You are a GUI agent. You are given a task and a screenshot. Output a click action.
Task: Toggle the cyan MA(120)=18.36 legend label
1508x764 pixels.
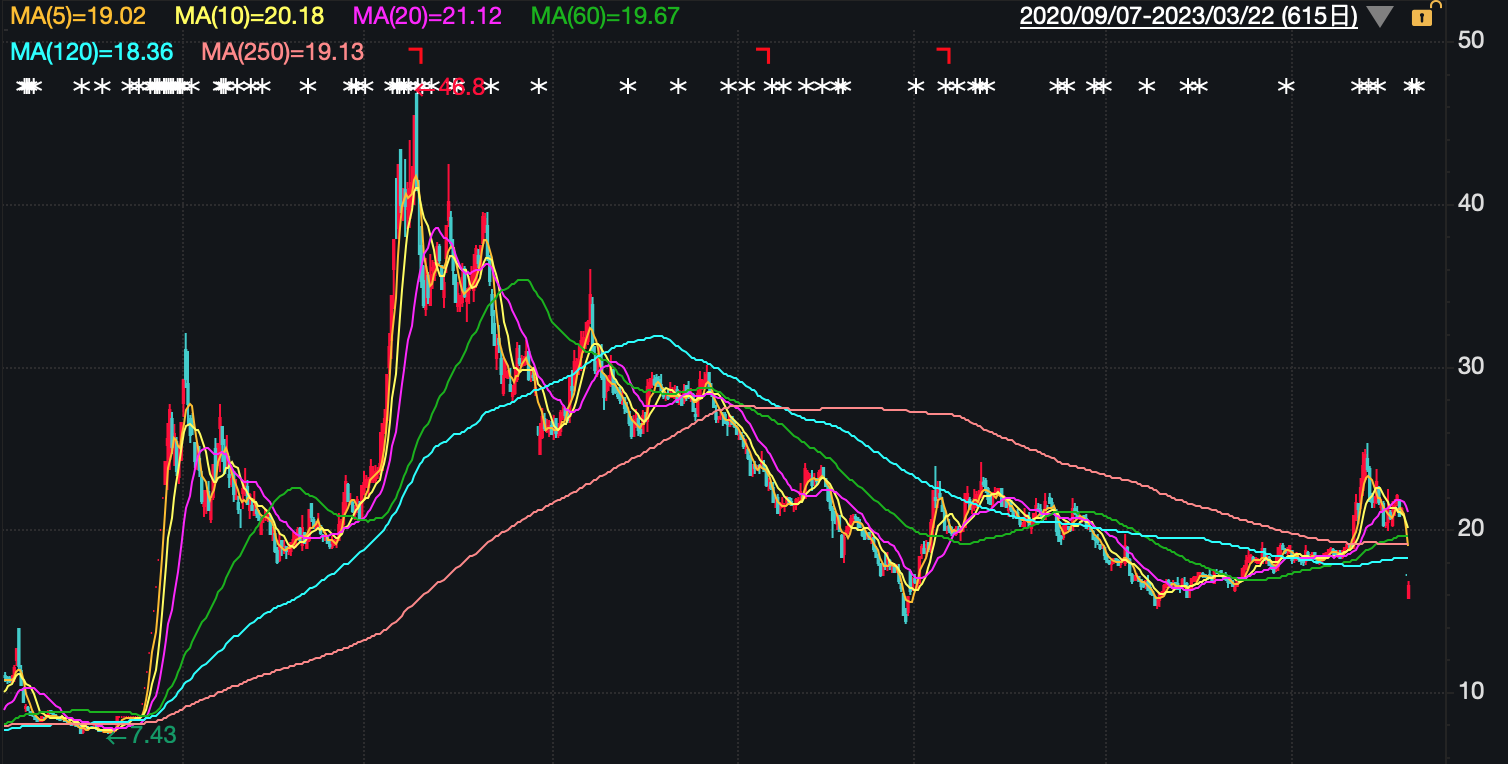91,51
